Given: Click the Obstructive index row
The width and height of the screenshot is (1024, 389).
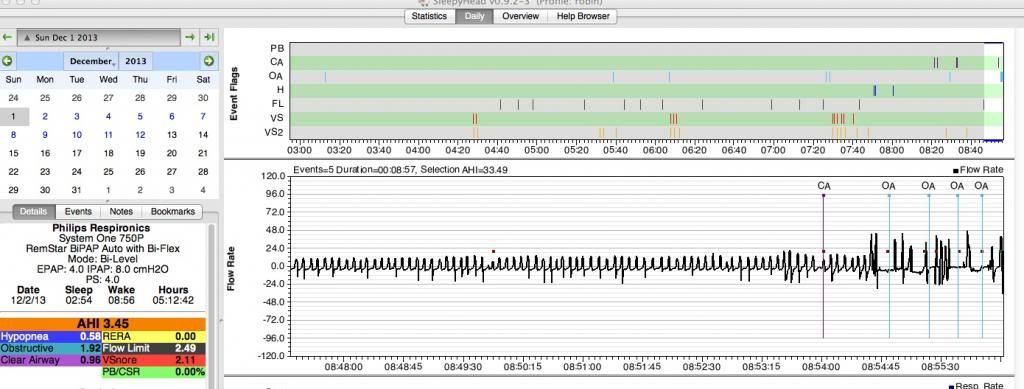Looking at the screenshot, I should point(51,349).
